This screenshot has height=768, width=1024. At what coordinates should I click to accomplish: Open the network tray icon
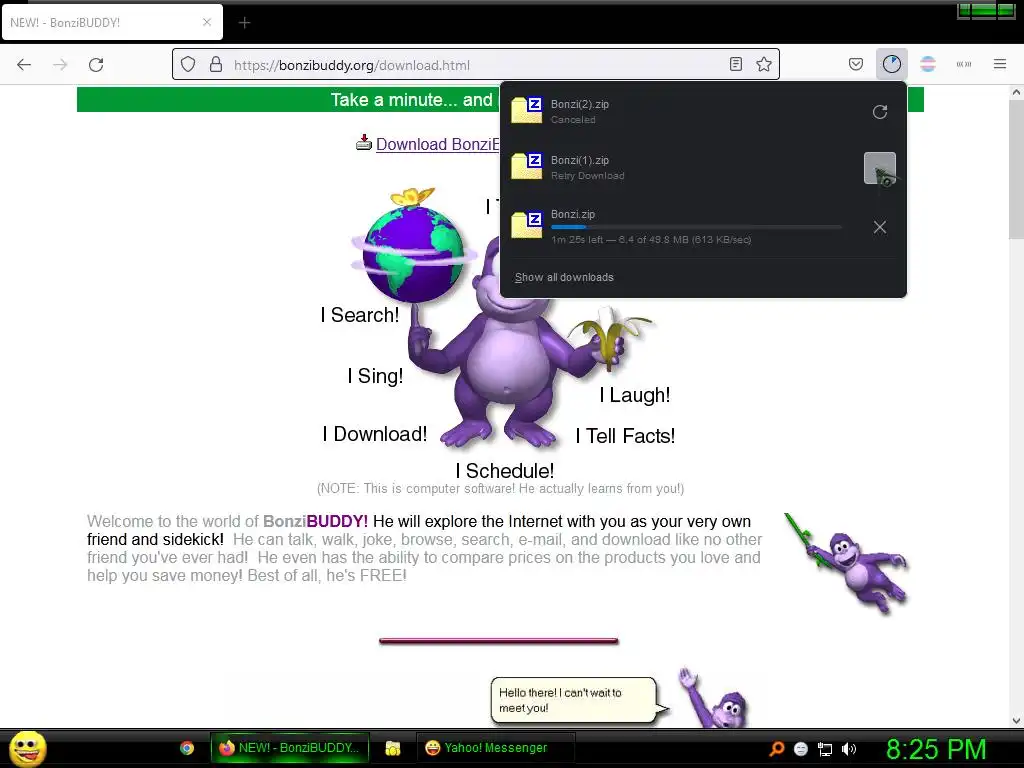825,748
